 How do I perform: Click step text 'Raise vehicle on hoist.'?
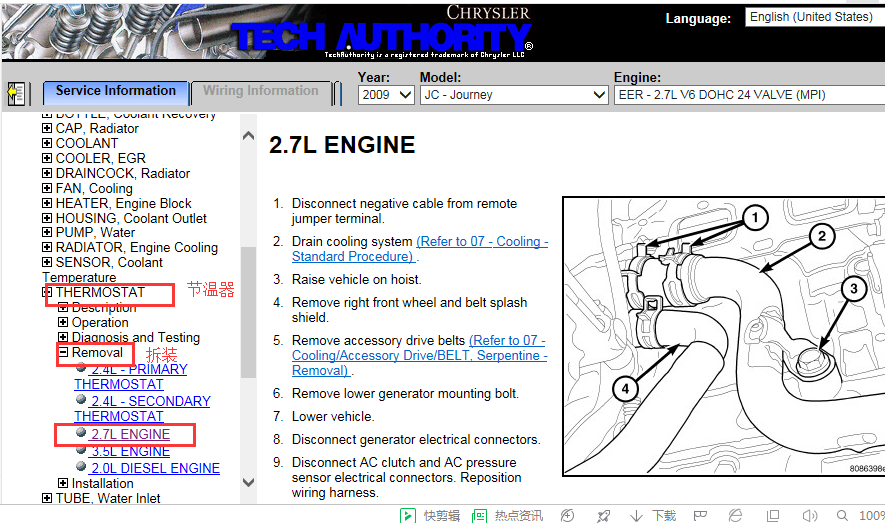pos(356,279)
